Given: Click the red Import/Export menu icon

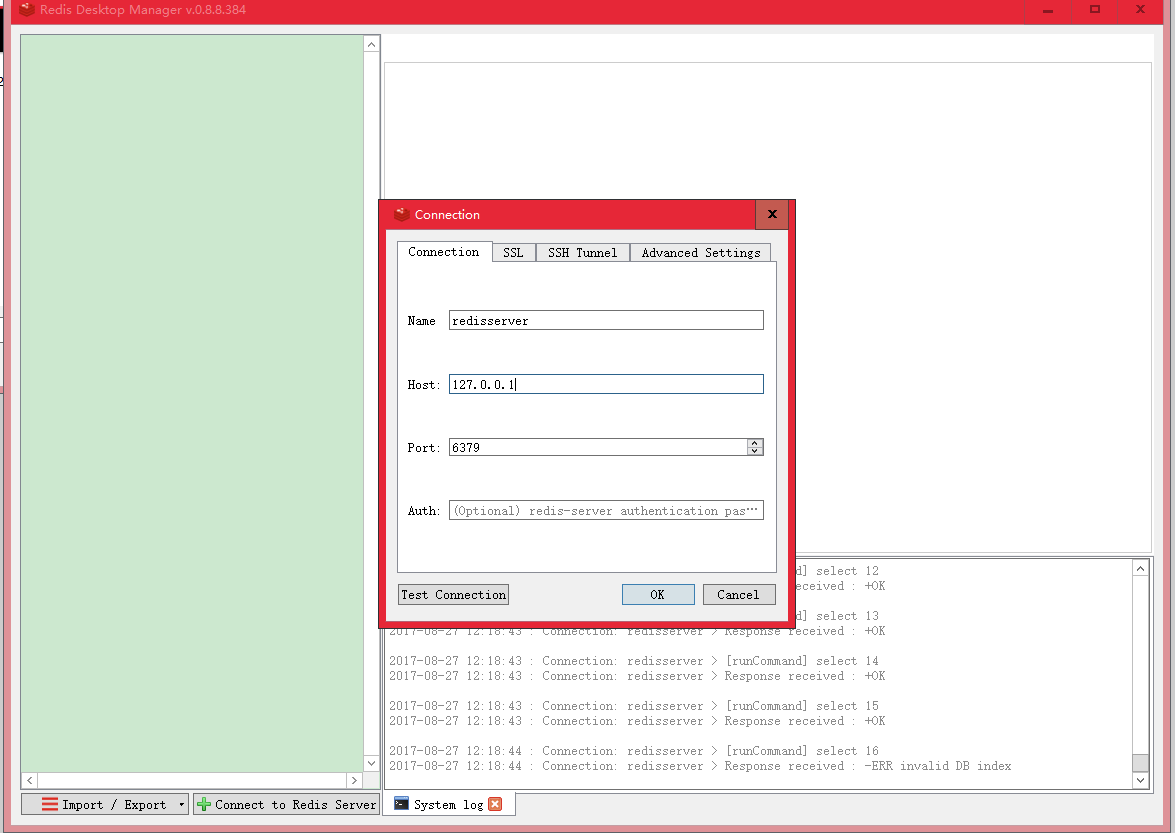Looking at the screenshot, I should (x=49, y=805).
